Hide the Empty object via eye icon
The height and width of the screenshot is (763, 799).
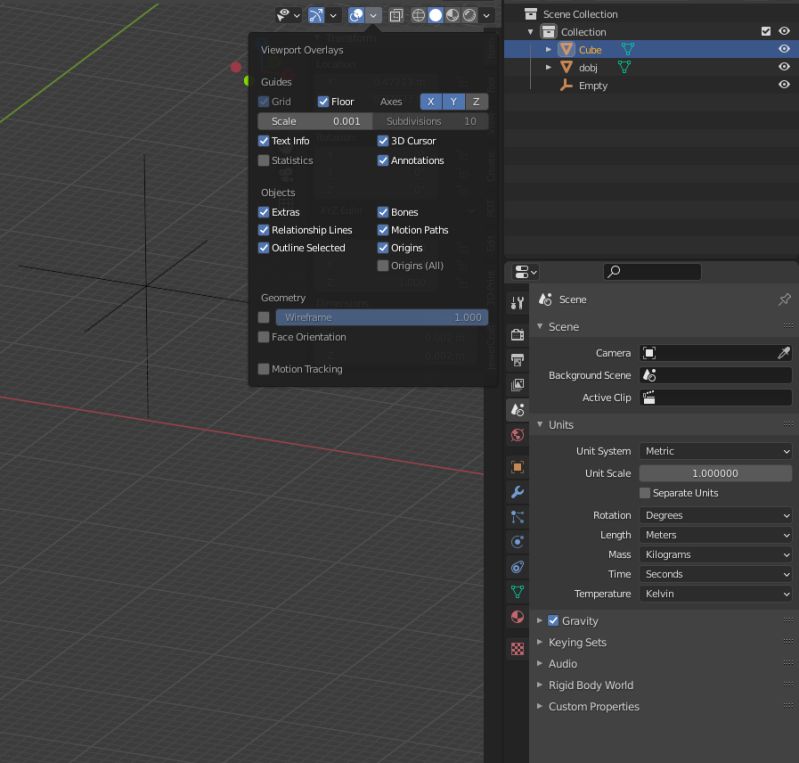pos(784,85)
